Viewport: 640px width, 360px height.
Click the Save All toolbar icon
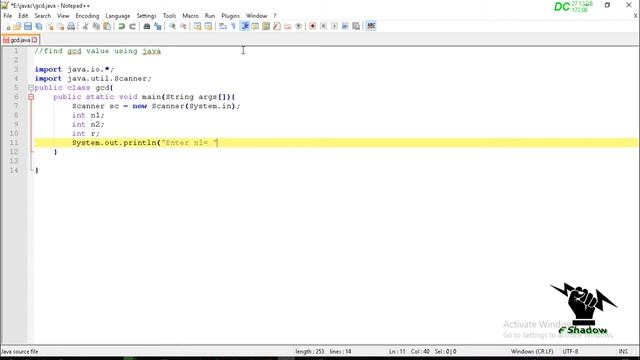point(39,27)
